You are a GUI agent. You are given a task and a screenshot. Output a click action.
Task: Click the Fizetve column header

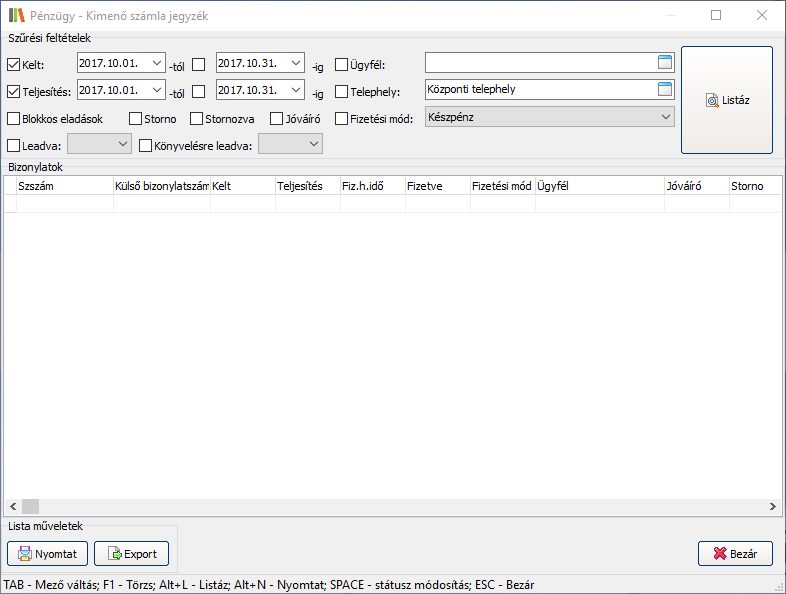[x=436, y=186]
